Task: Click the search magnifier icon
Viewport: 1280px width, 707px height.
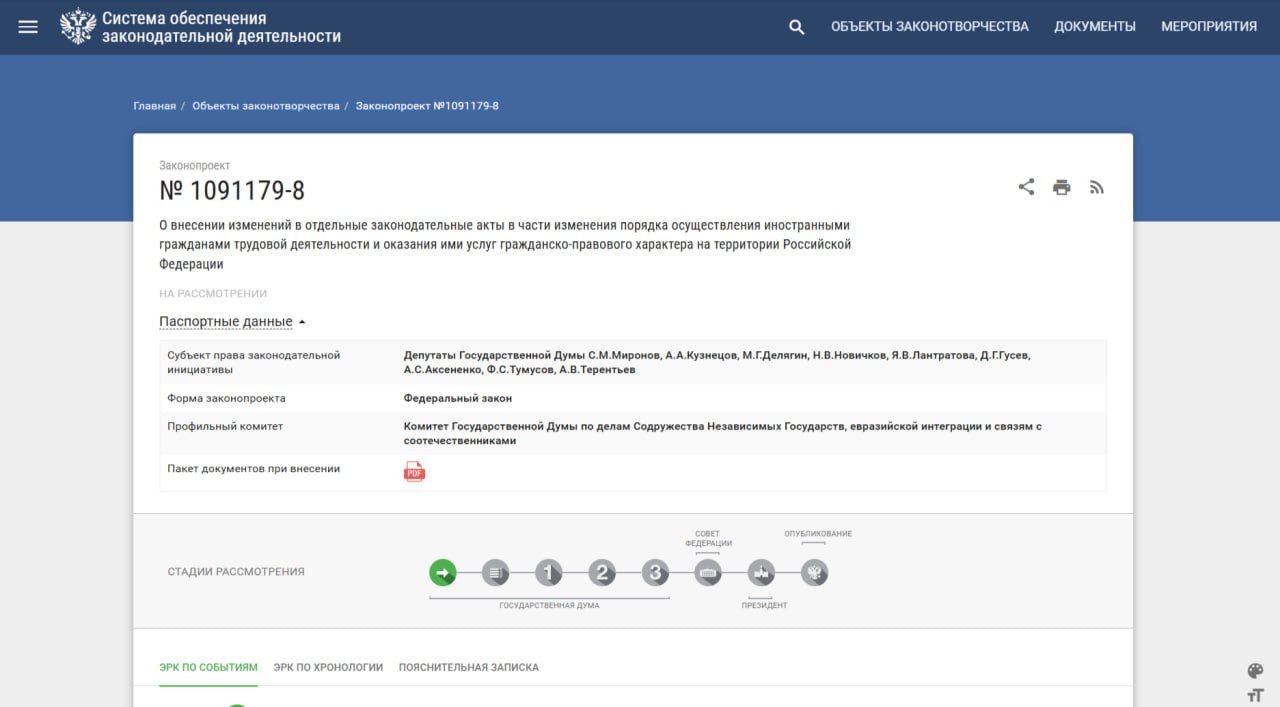Action: (x=796, y=27)
